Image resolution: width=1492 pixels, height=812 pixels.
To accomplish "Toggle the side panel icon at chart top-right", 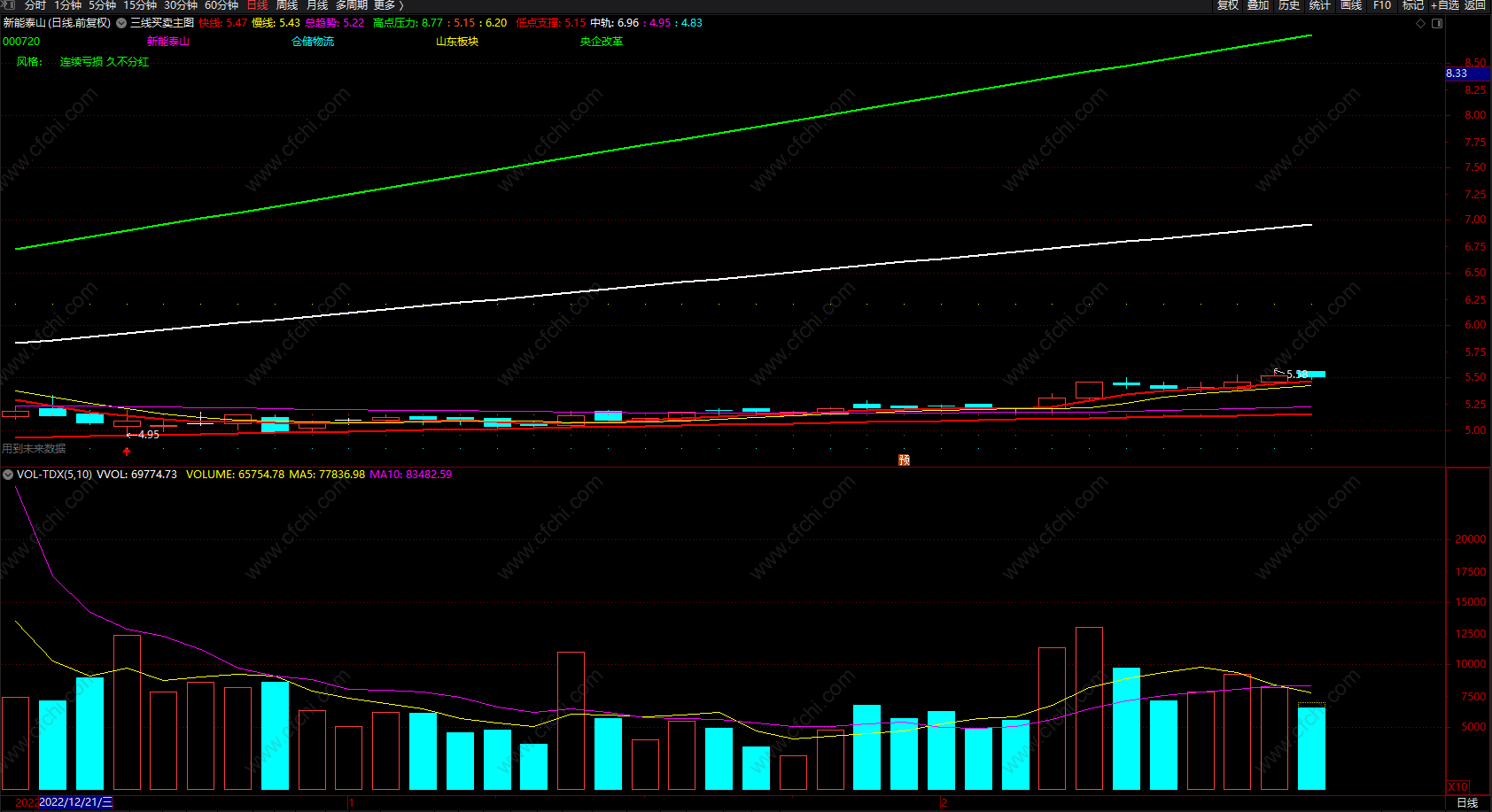I will coord(1437,24).
